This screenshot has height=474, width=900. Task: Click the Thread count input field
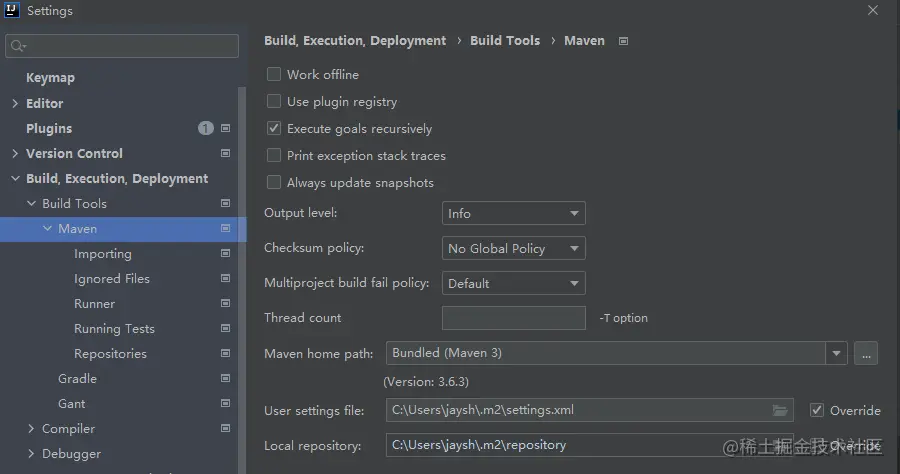[513, 318]
